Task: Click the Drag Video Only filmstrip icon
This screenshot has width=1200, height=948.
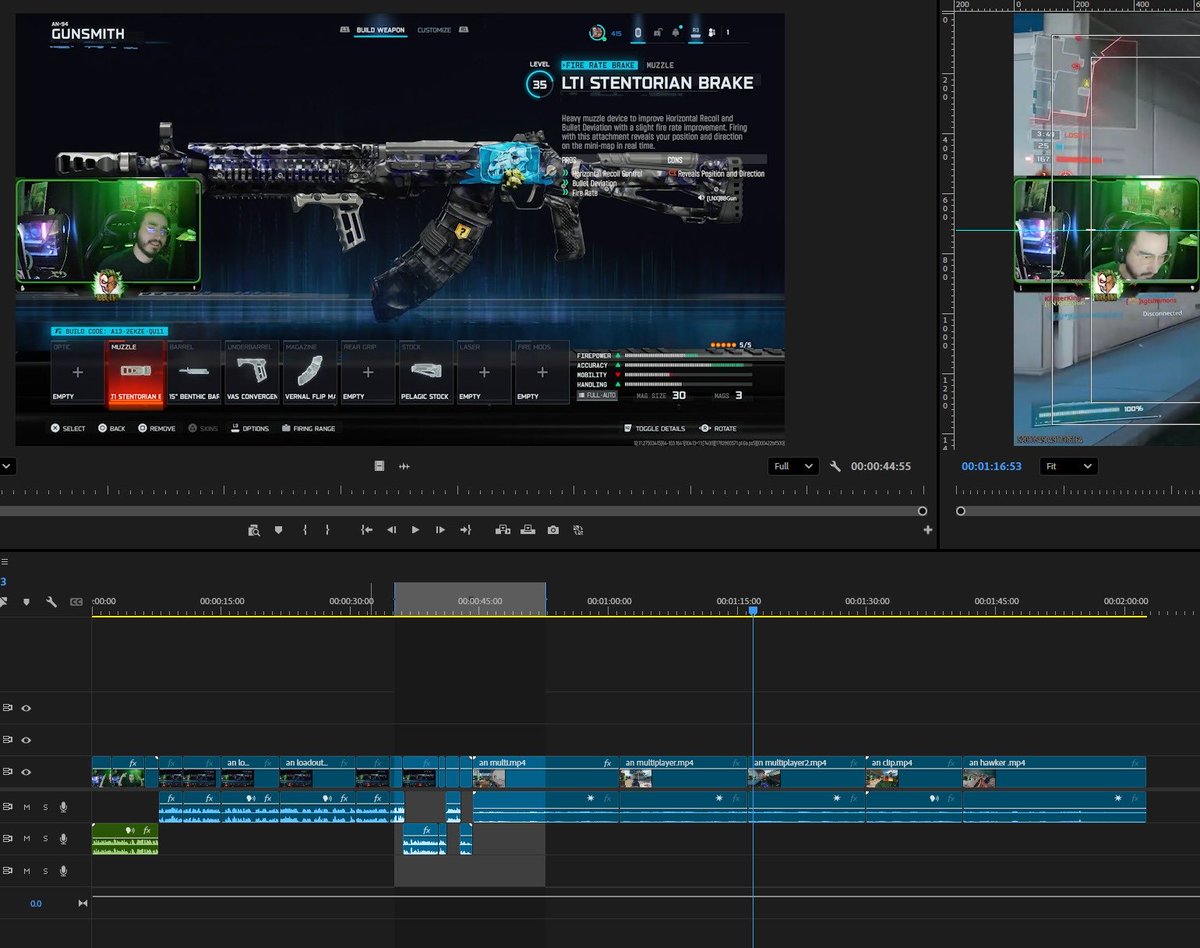Action: [x=379, y=466]
